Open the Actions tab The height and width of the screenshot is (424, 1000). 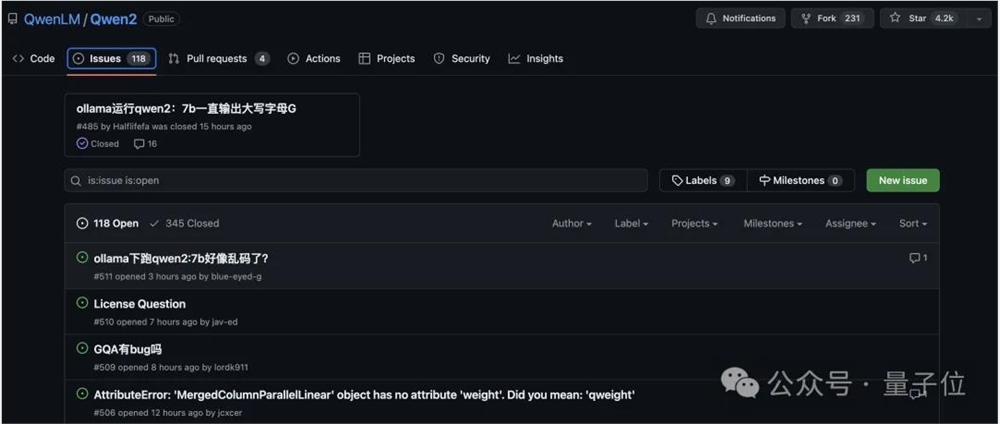[314, 59]
